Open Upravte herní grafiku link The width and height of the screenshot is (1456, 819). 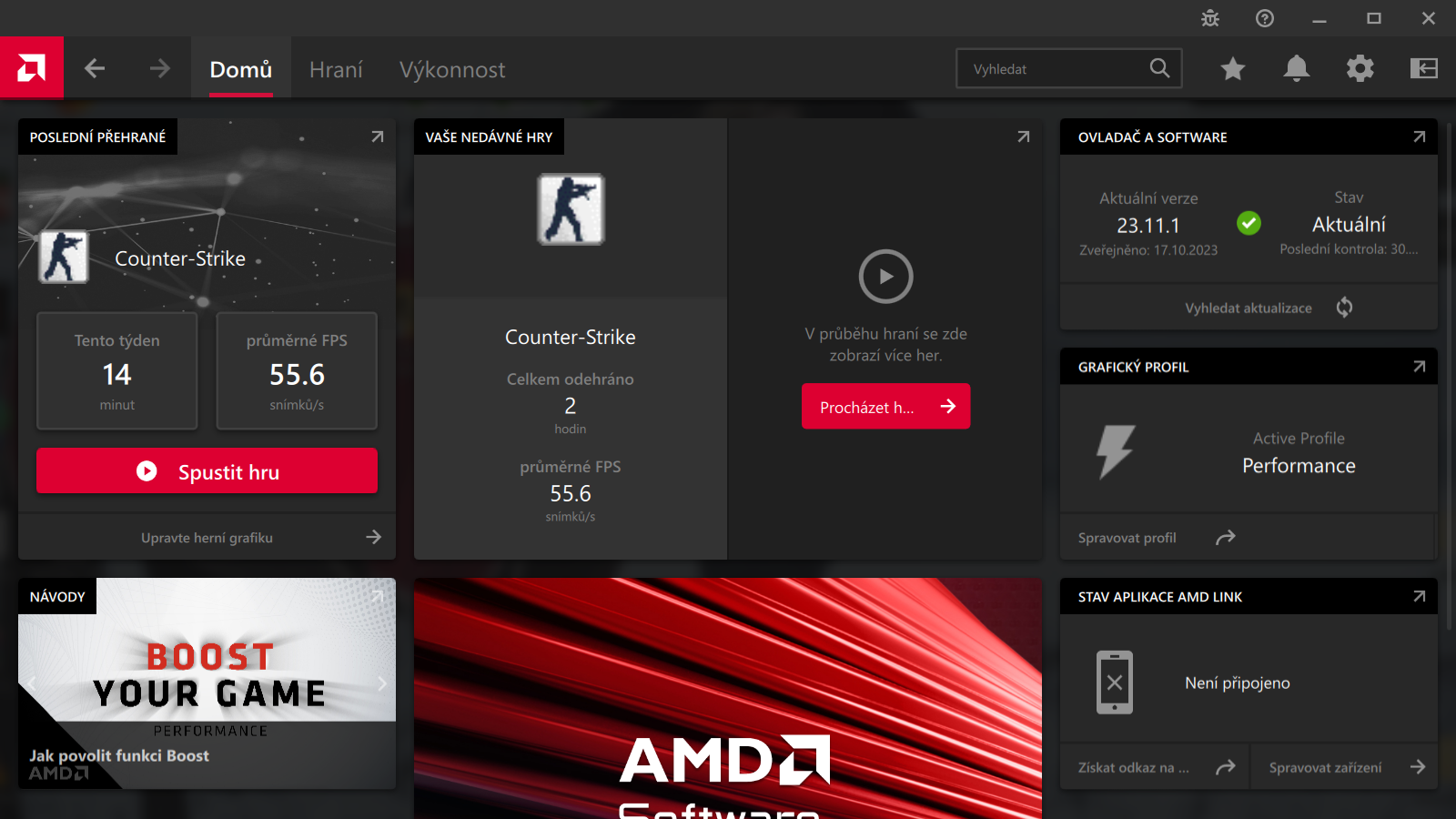coord(207,538)
